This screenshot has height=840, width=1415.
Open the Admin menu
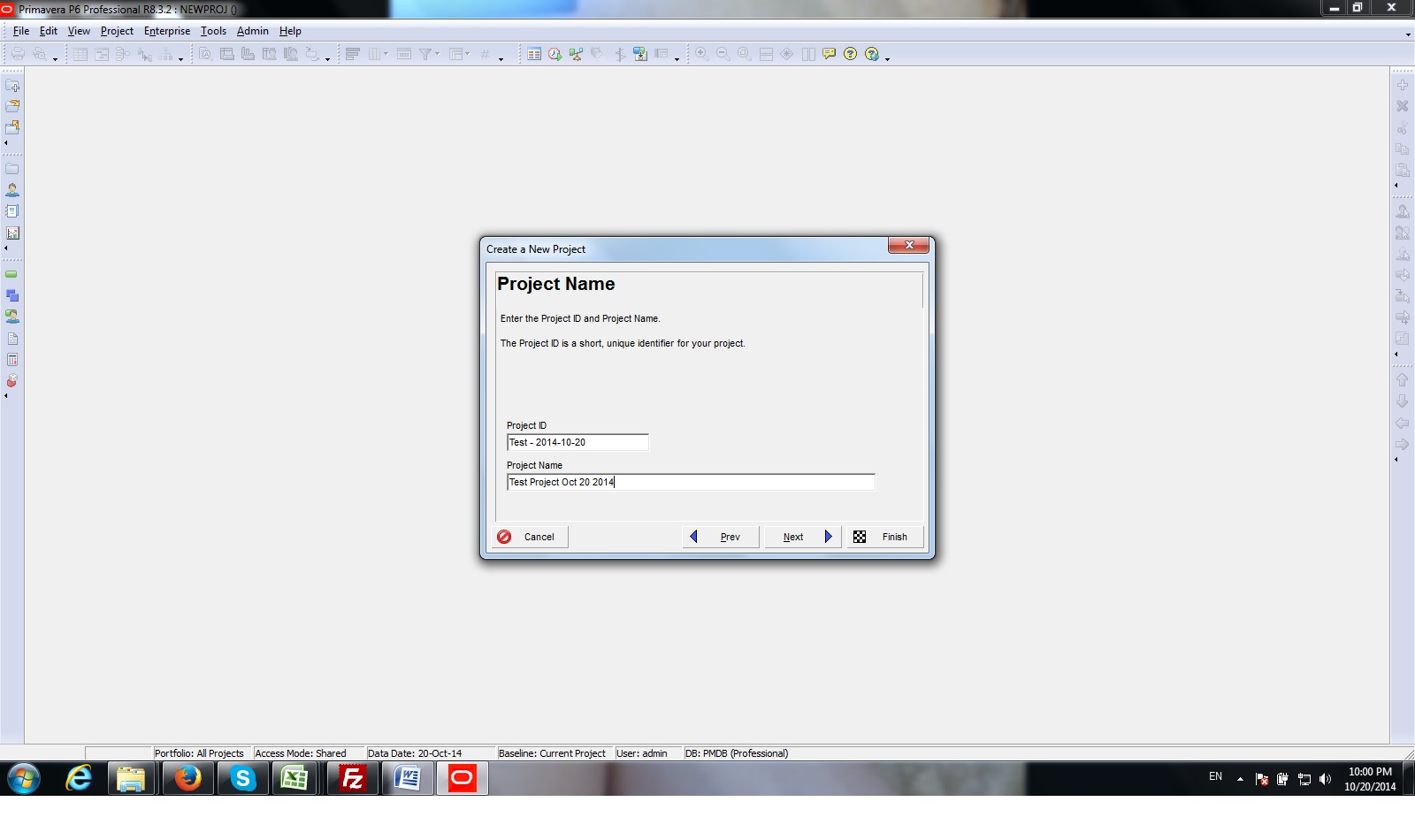pos(253,31)
